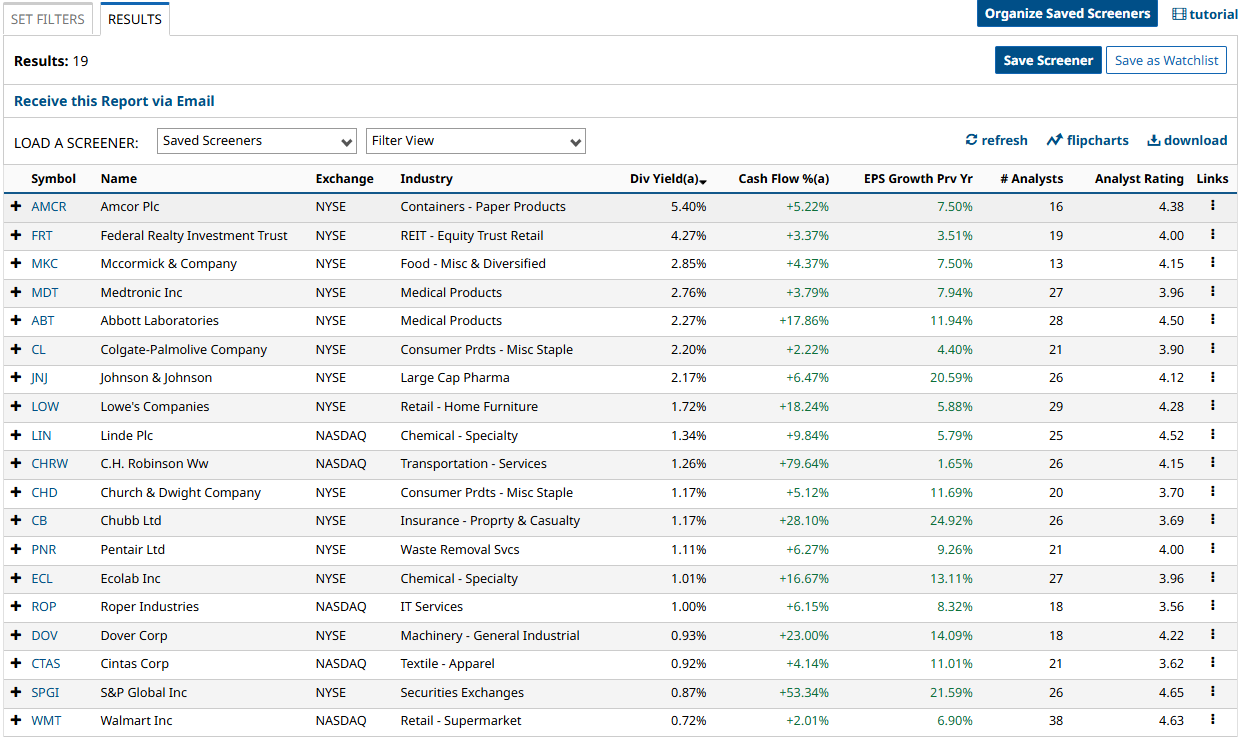This screenshot has width=1241, height=740.
Task: Click the refresh icon
Action: pos(971,140)
